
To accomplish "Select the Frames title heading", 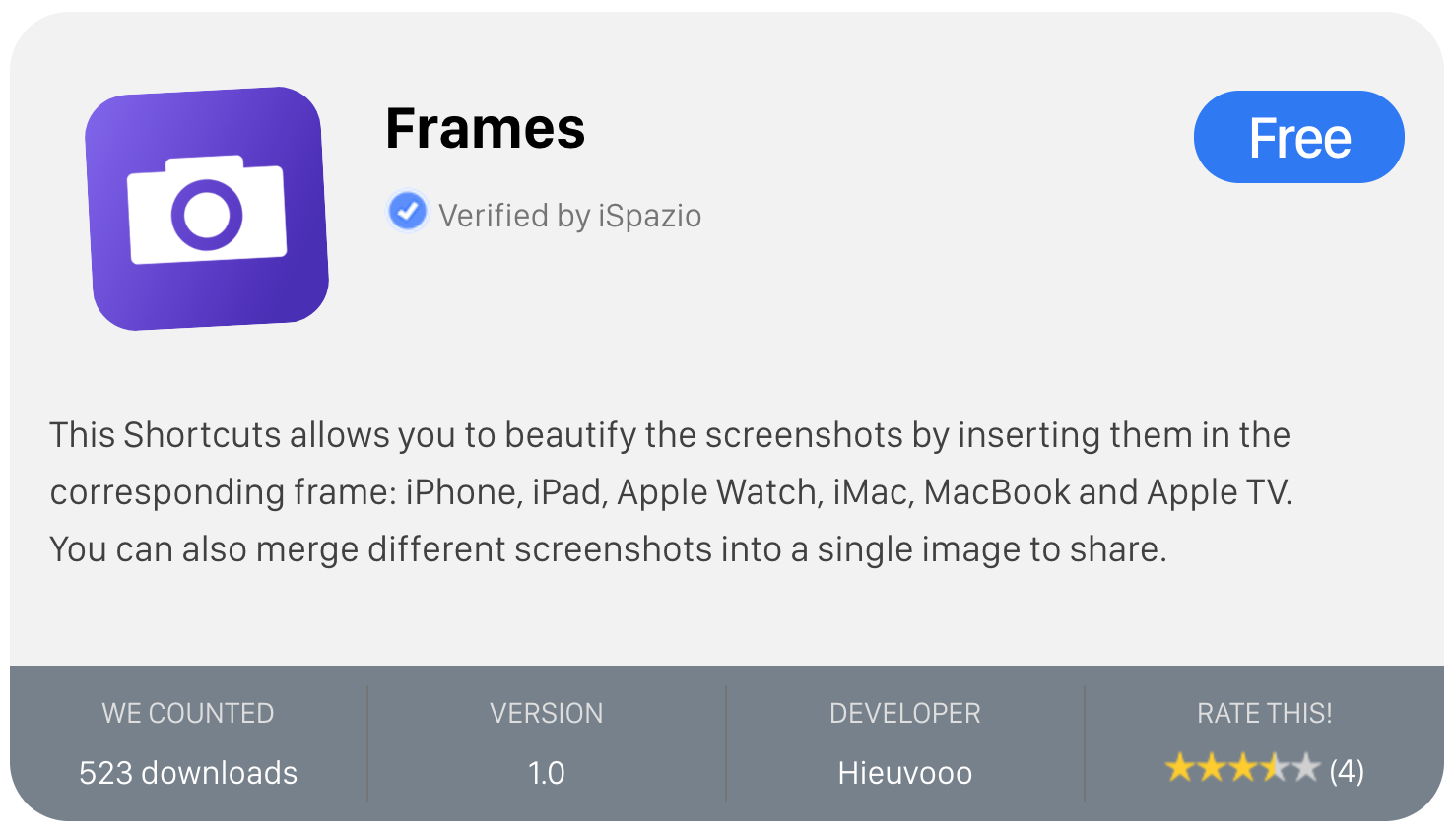I will [x=485, y=129].
